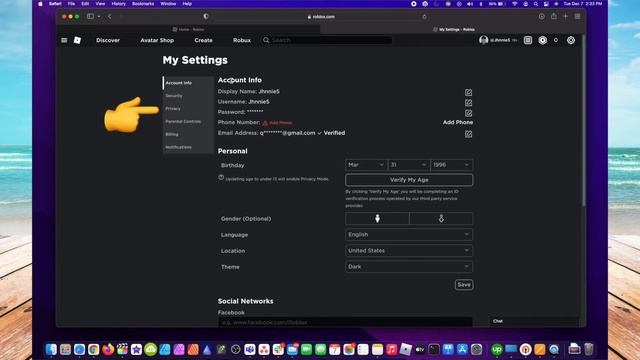The height and width of the screenshot is (360, 640).
Task: Open the Safari File menu
Action: [x=71, y=4]
